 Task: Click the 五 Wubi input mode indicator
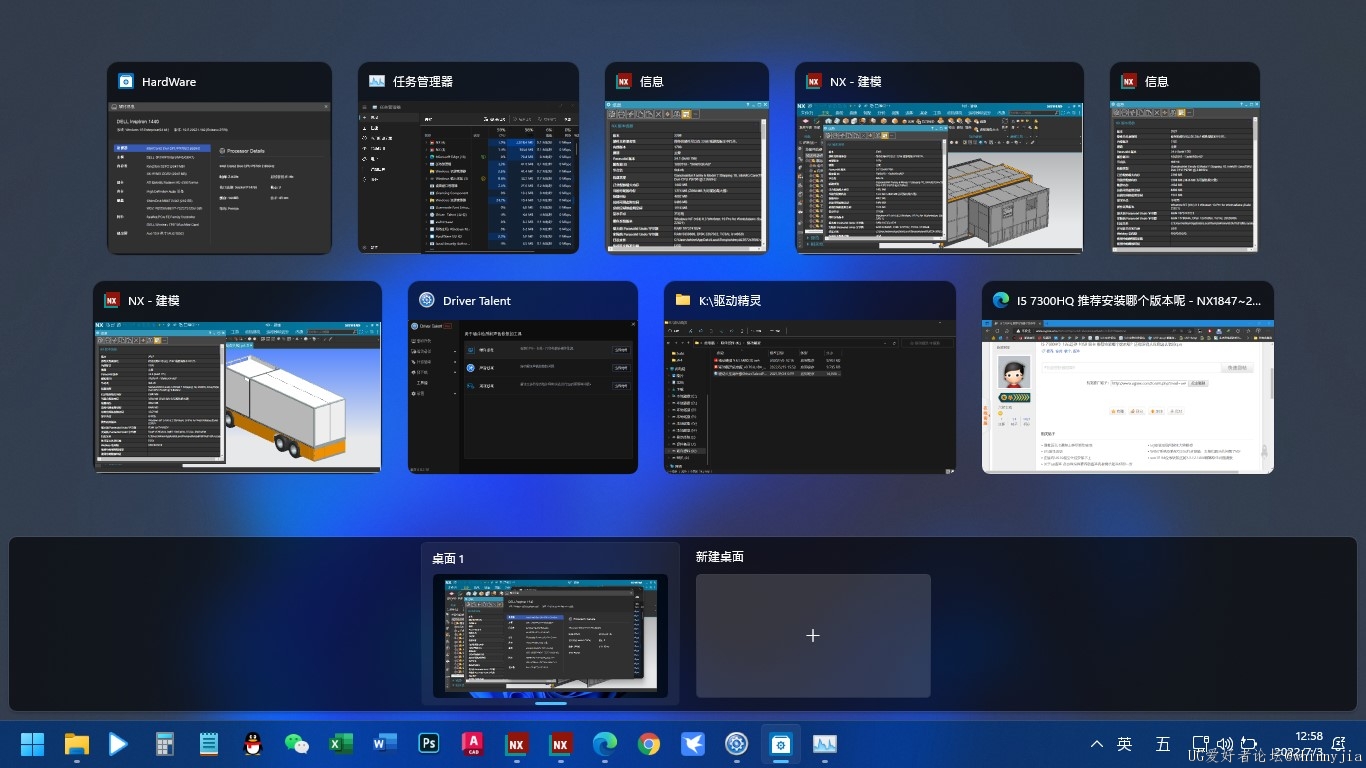(1163, 744)
